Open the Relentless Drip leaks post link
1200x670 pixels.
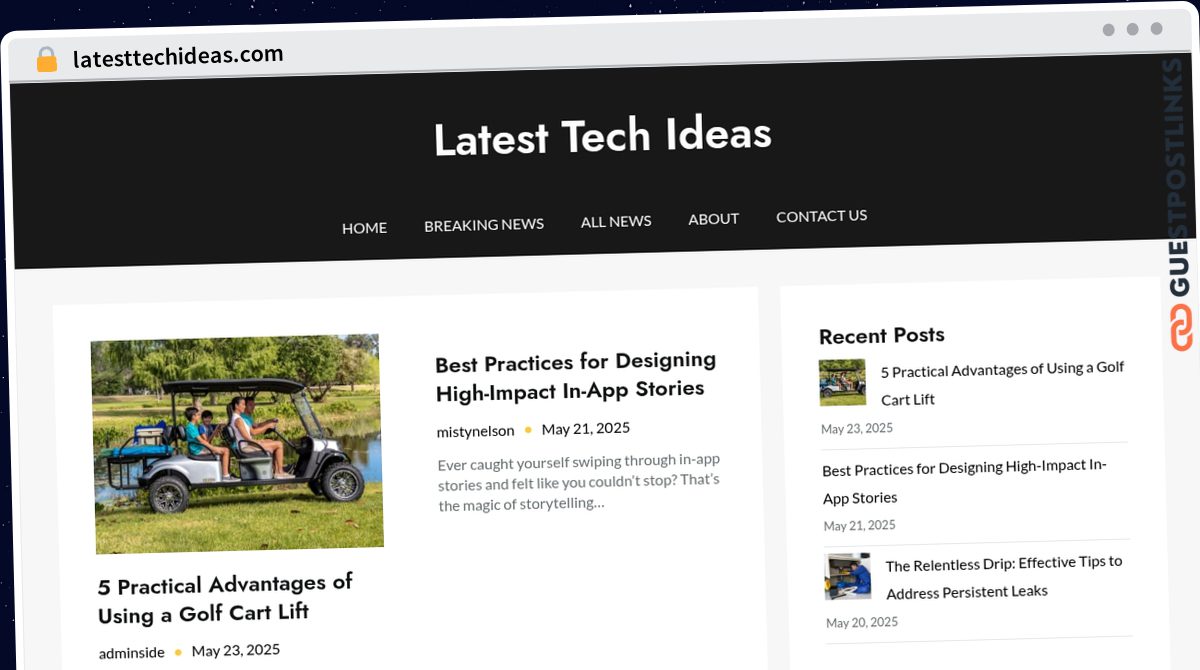[1004, 577]
